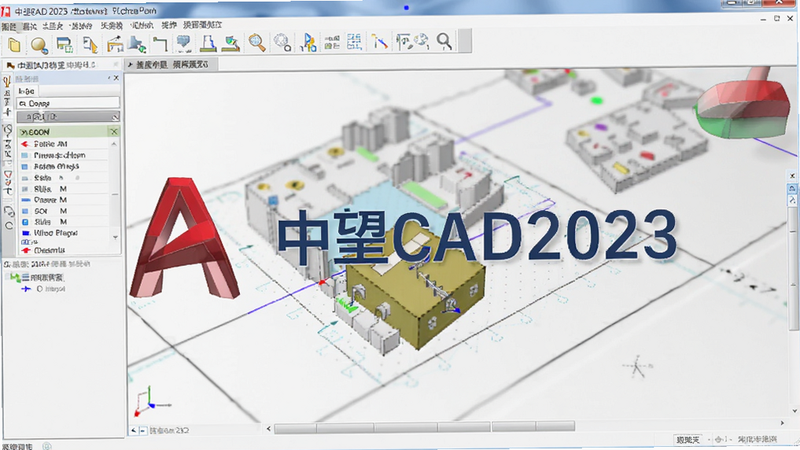Click the search field in left panel
Image resolution: width=800 pixels, height=450 pixels.
coord(68,104)
